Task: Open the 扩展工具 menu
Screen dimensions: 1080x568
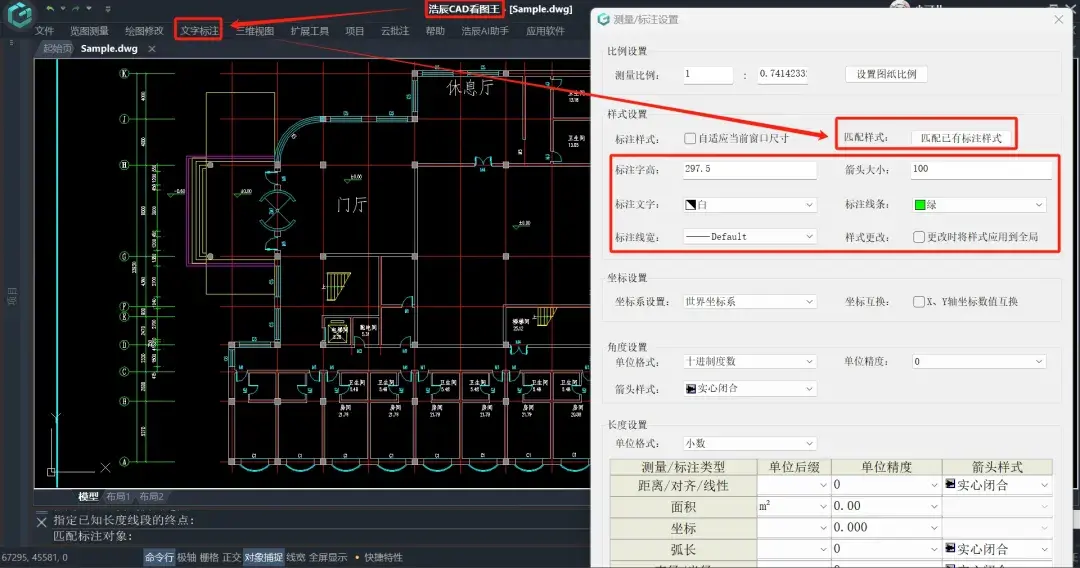Action: click(309, 31)
